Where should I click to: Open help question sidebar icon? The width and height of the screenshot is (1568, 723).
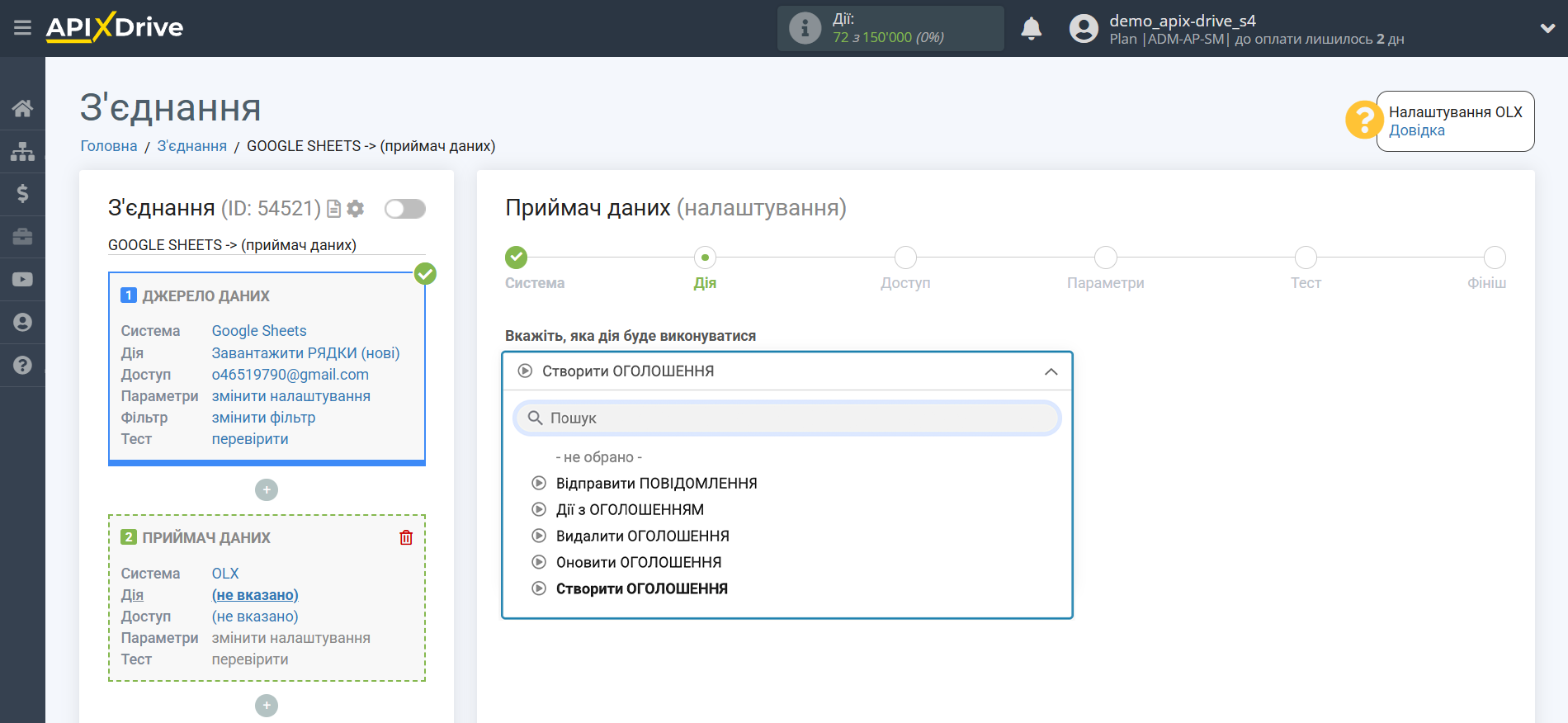(22, 365)
